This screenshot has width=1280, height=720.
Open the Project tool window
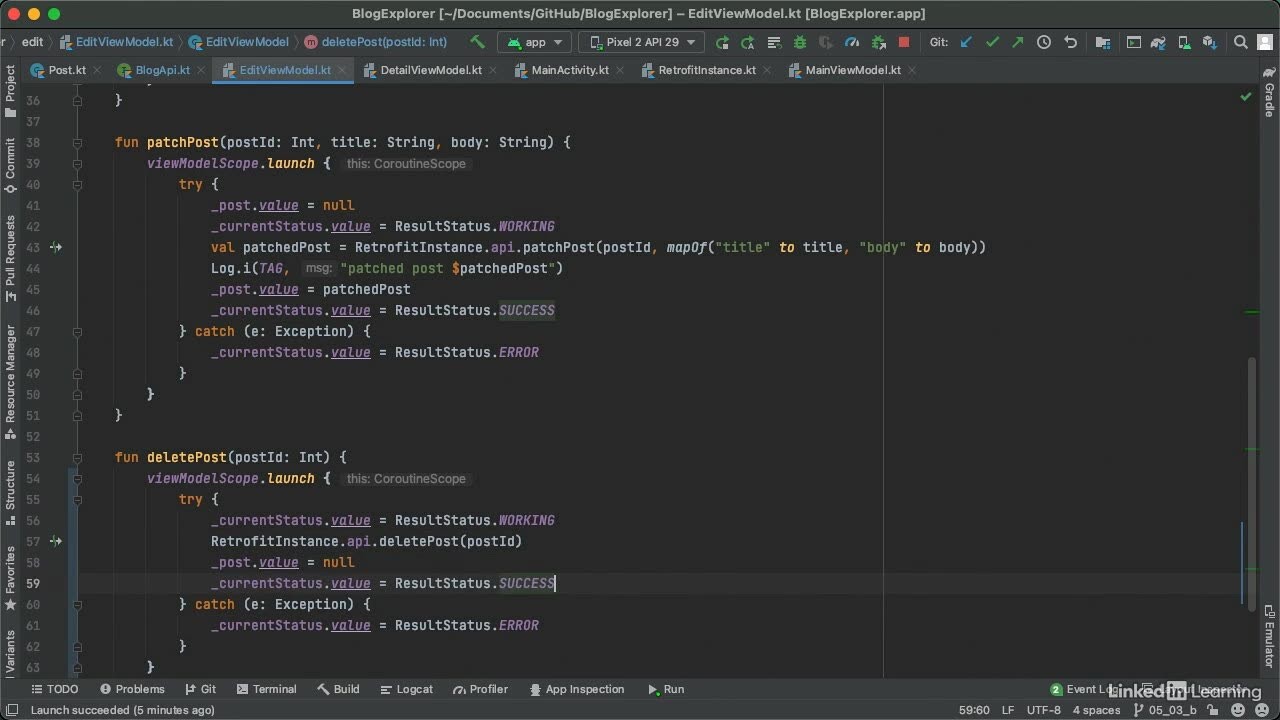(x=10, y=92)
